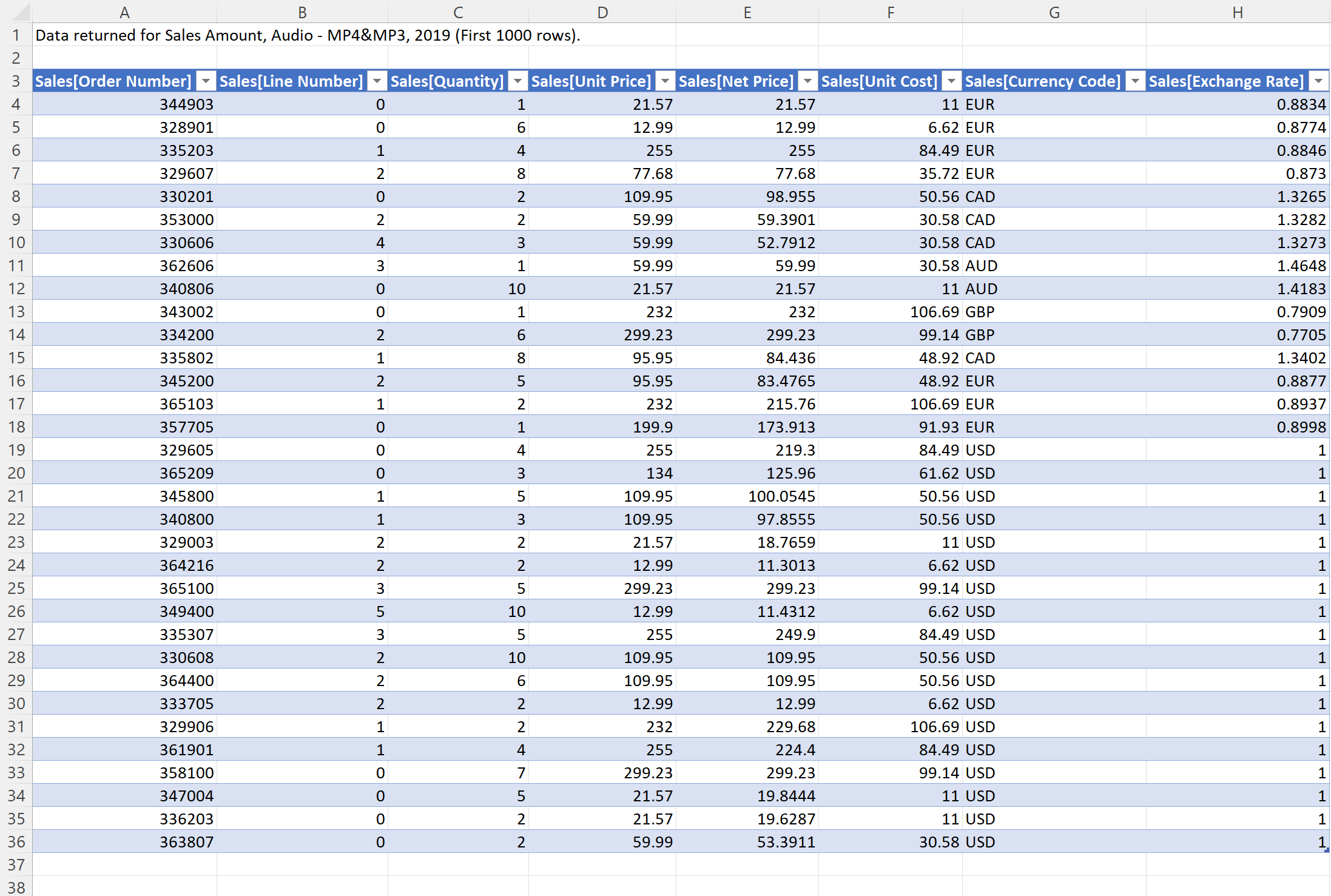The image size is (1331, 896).
Task: Select unit price cell 77.68
Action: (x=602, y=173)
